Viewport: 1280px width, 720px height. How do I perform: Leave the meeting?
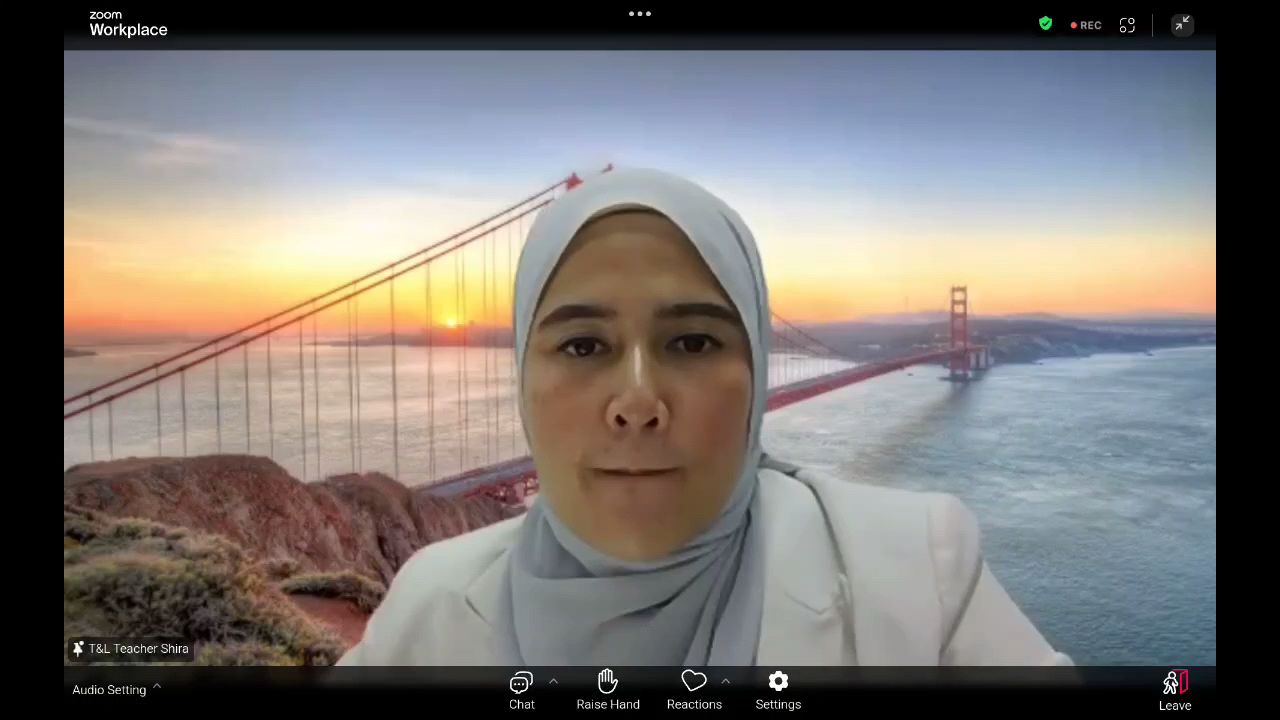click(1175, 691)
